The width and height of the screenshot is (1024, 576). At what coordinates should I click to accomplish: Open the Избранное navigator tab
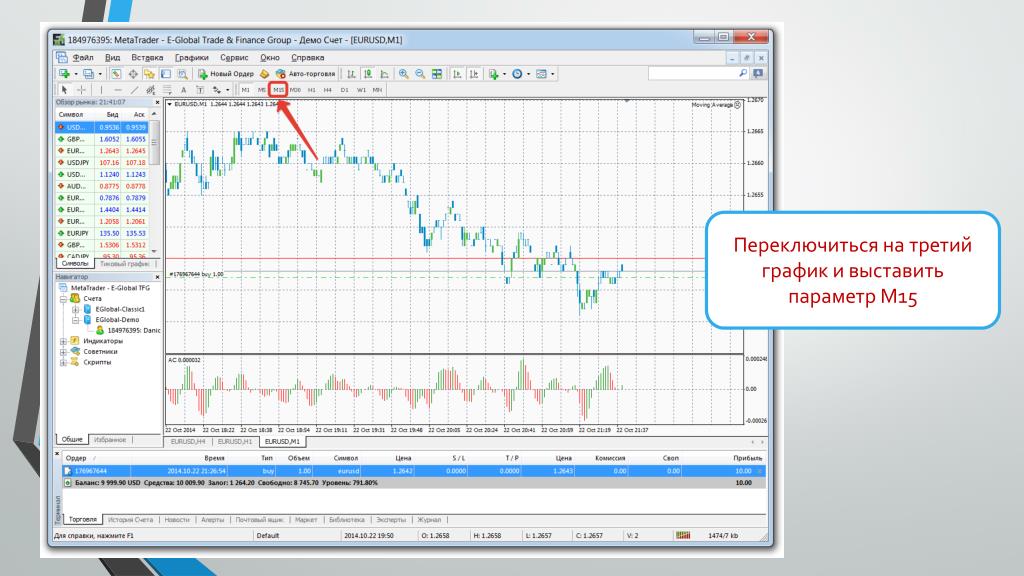(109, 440)
